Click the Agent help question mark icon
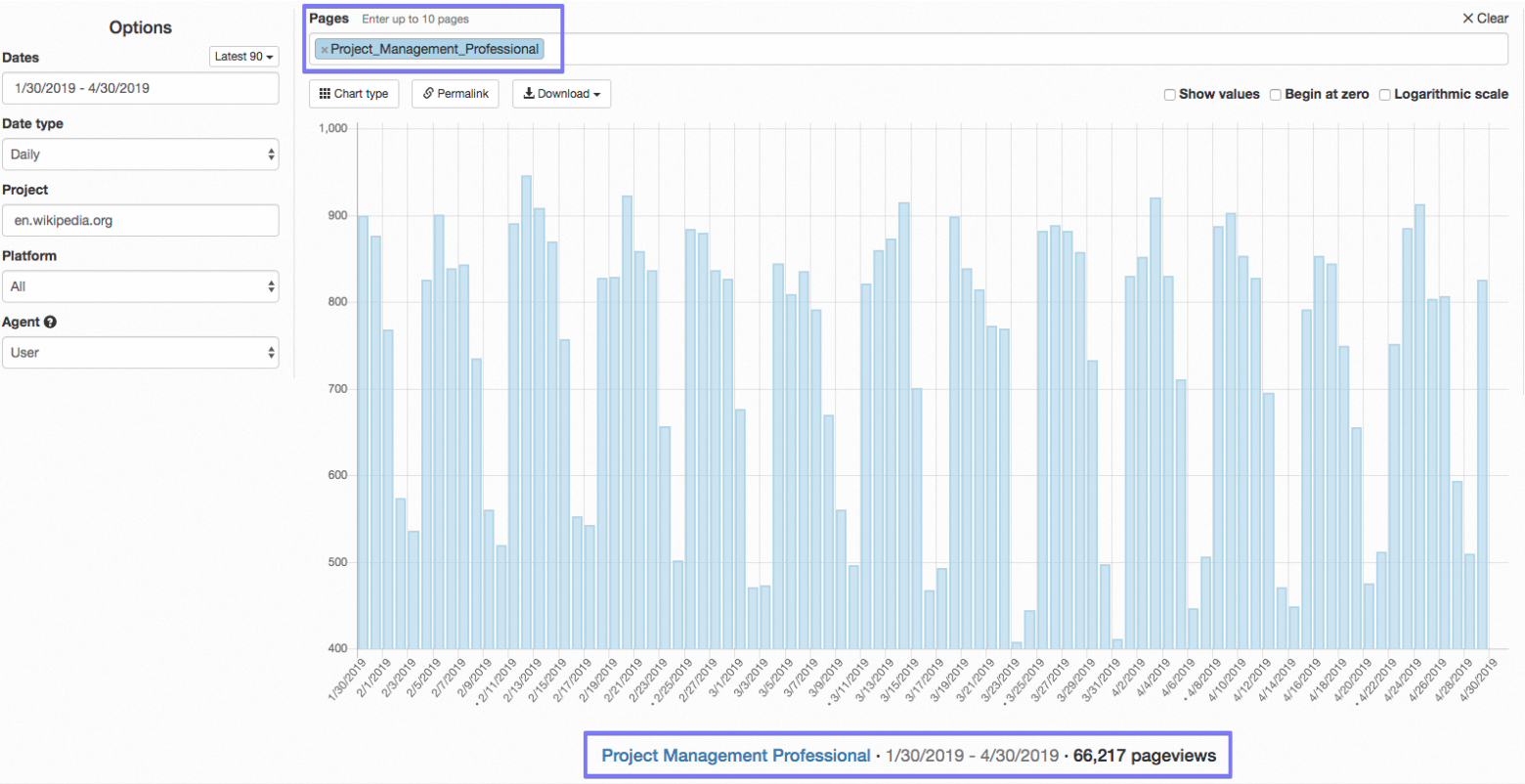The image size is (1525, 784). click(x=50, y=322)
